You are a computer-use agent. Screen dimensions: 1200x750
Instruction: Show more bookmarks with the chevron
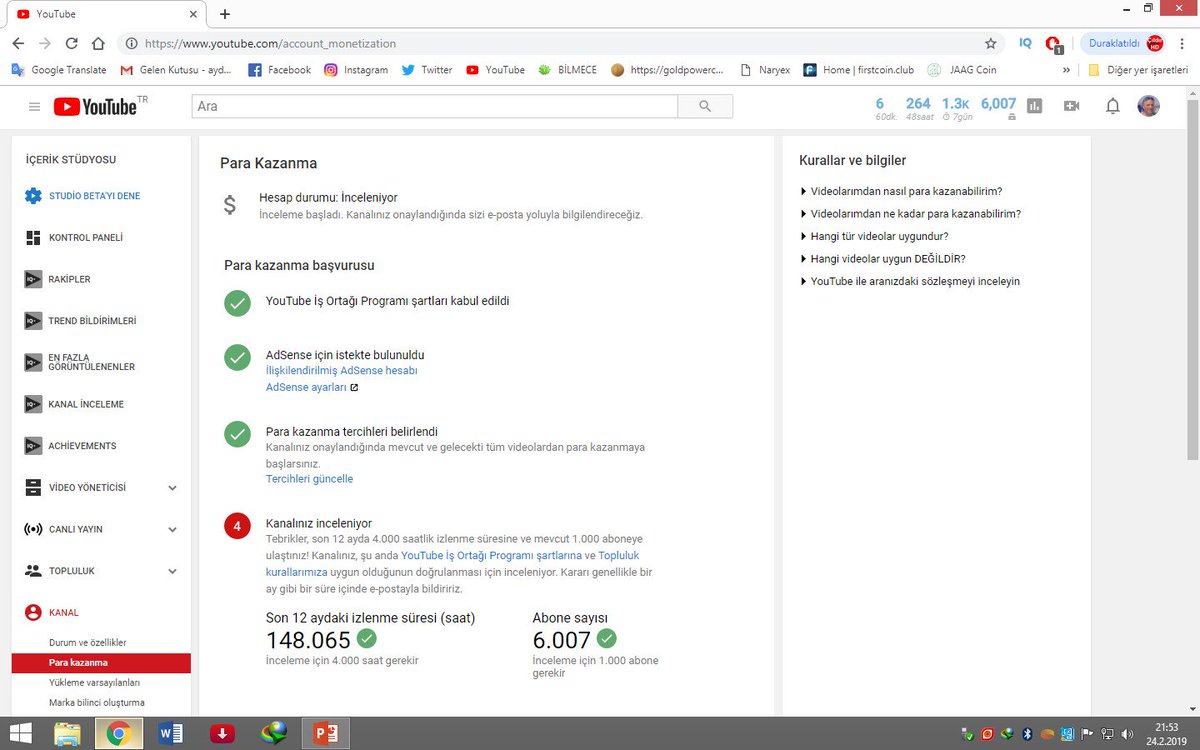coord(1066,70)
